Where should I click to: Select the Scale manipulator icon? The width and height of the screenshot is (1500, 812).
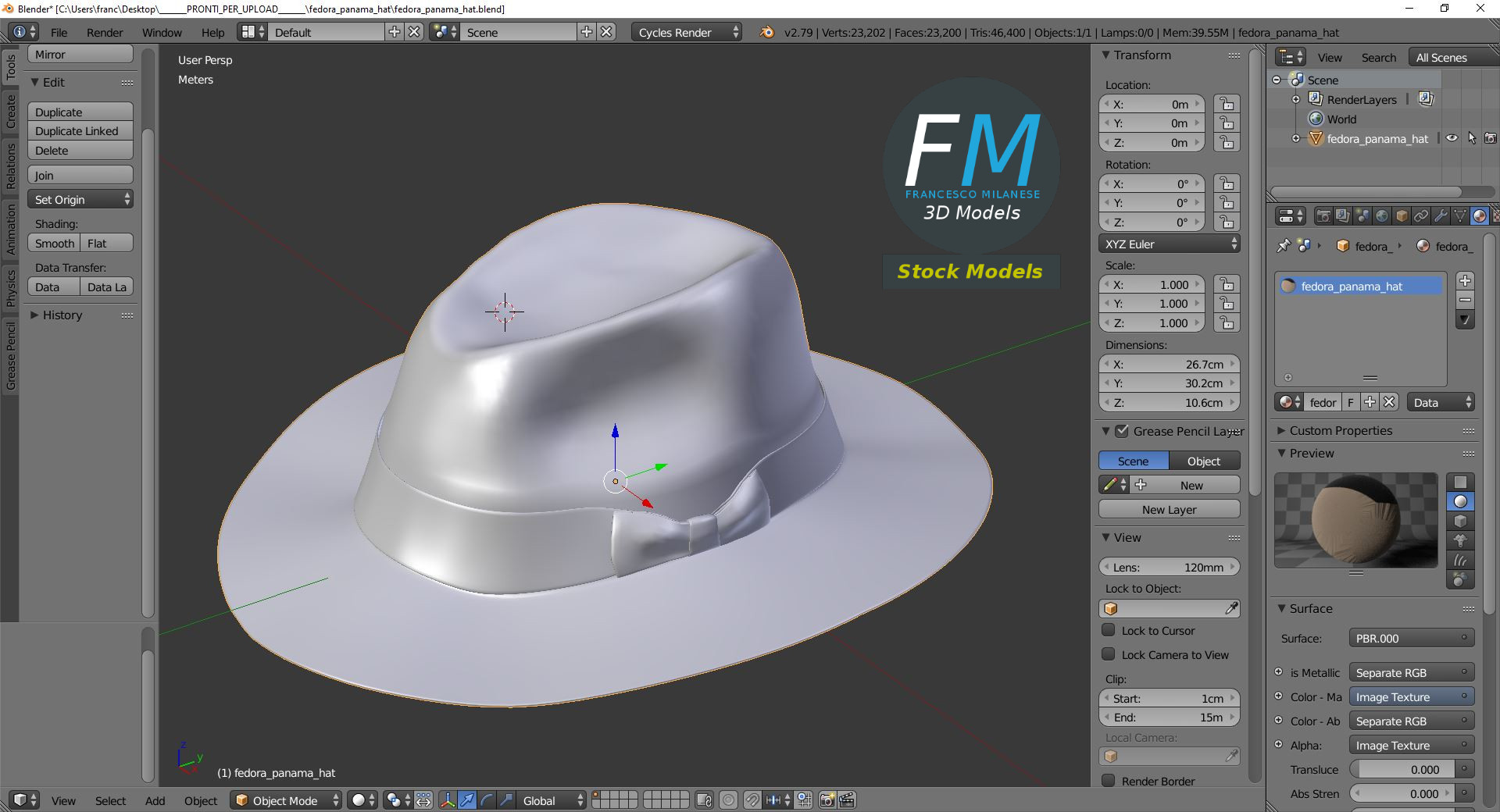[x=506, y=800]
